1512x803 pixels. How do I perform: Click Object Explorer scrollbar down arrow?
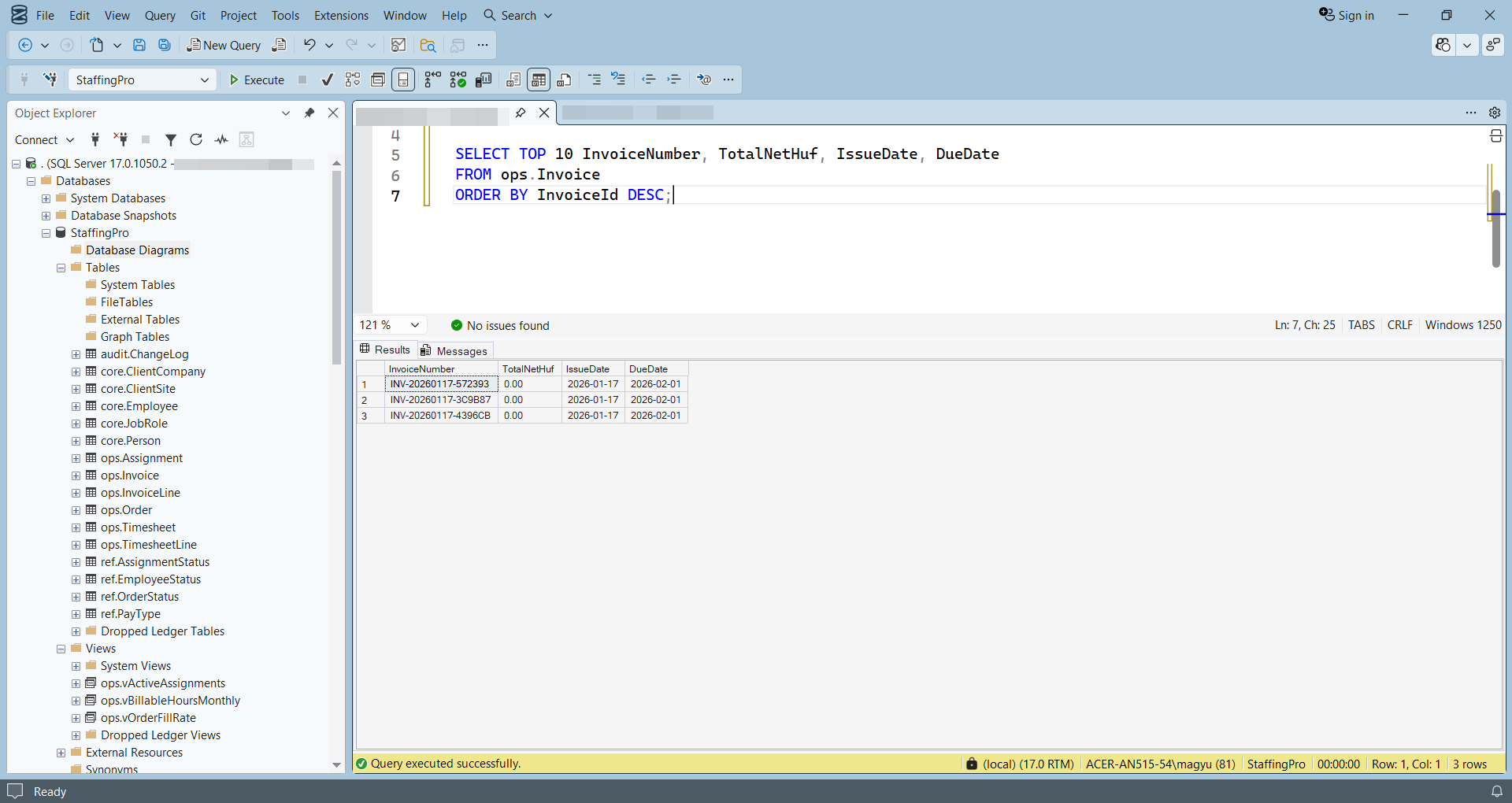(x=336, y=764)
